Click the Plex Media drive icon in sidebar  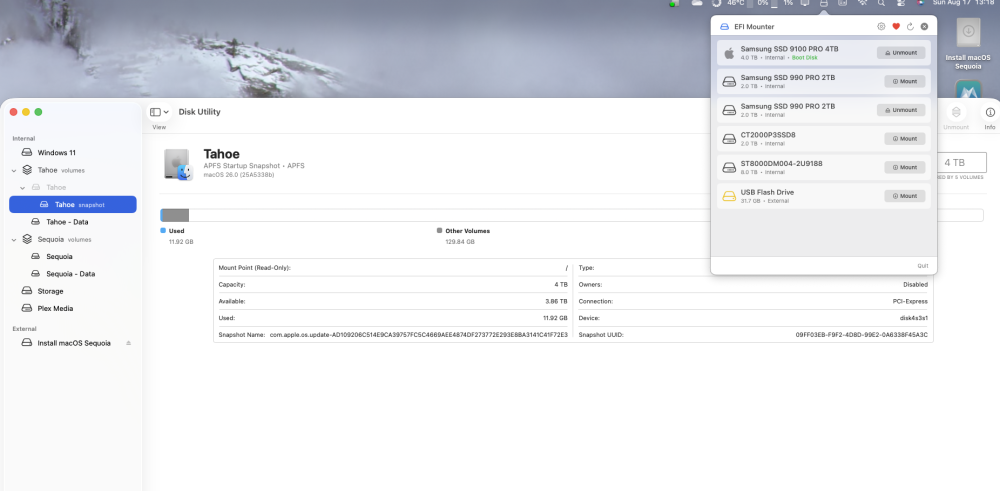(27, 308)
